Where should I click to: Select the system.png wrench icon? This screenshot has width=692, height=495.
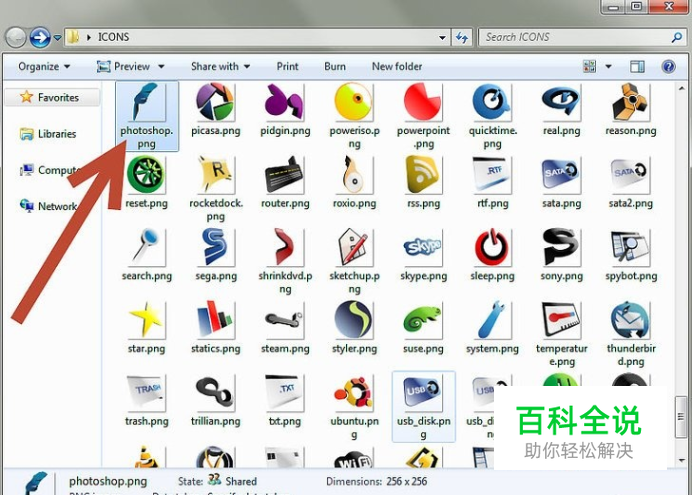[492, 320]
